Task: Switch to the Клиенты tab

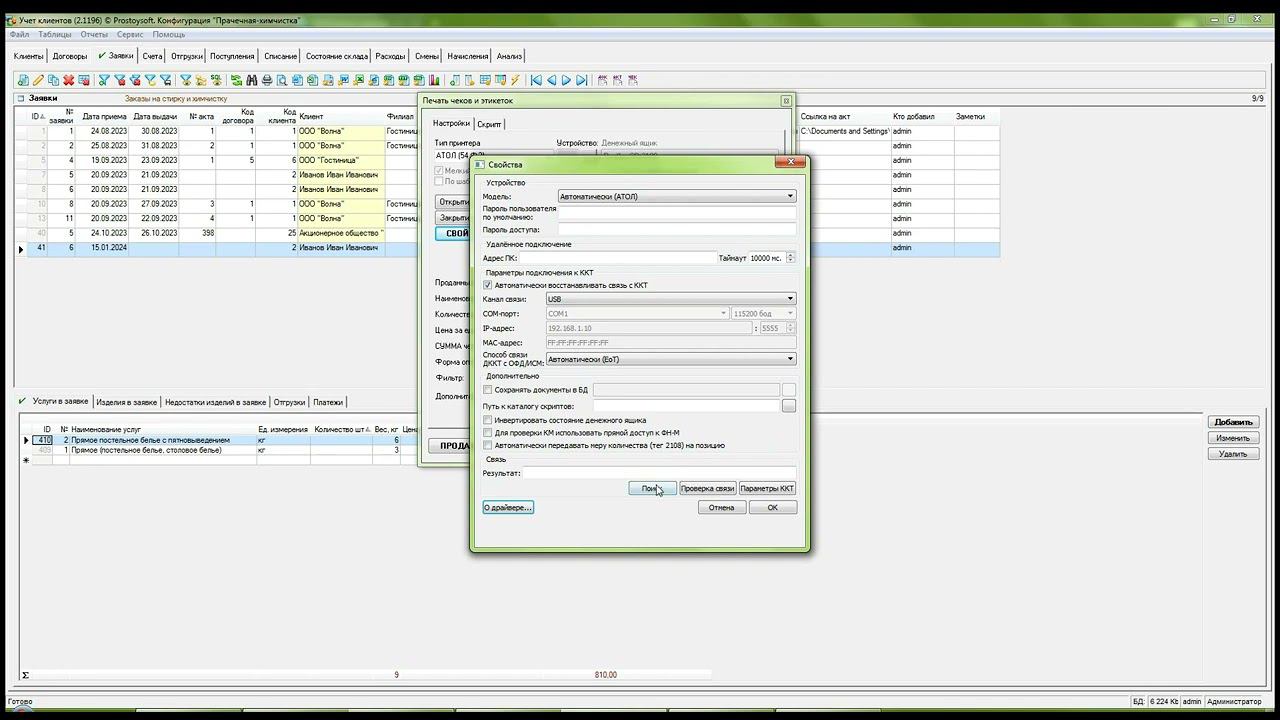Action: point(29,56)
